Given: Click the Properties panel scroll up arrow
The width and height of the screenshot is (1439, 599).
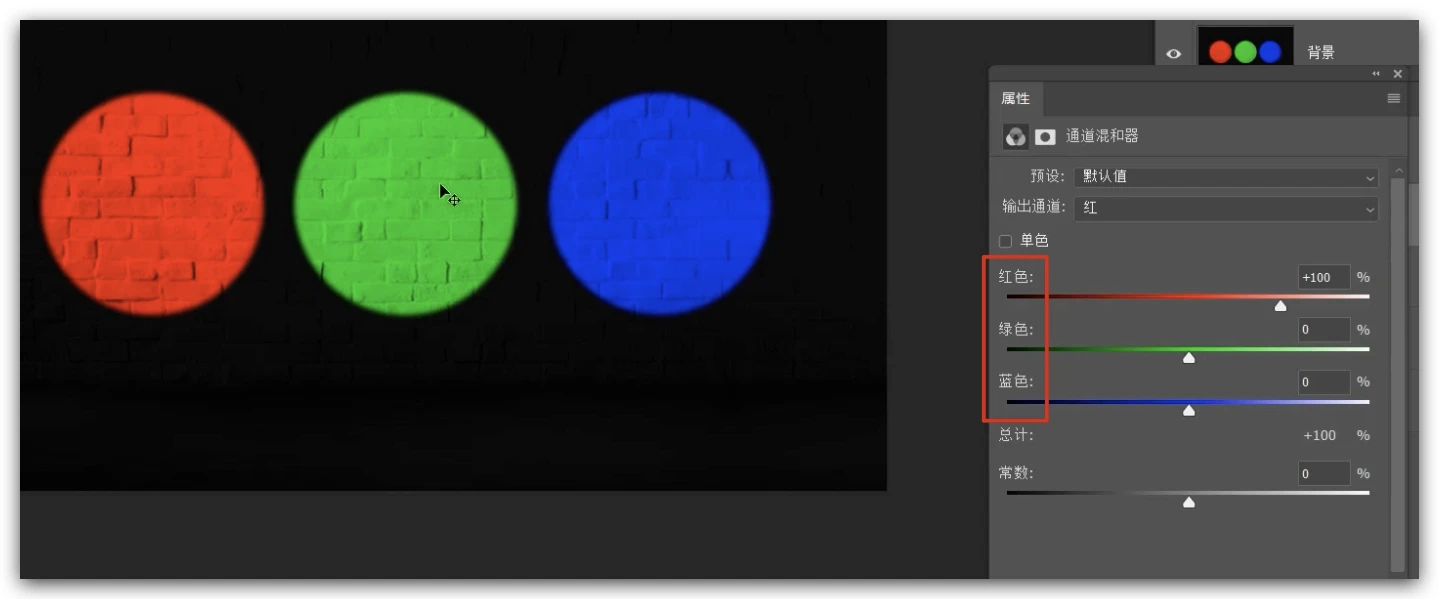Looking at the screenshot, I should pyautogui.click(x=1398, y=170).
